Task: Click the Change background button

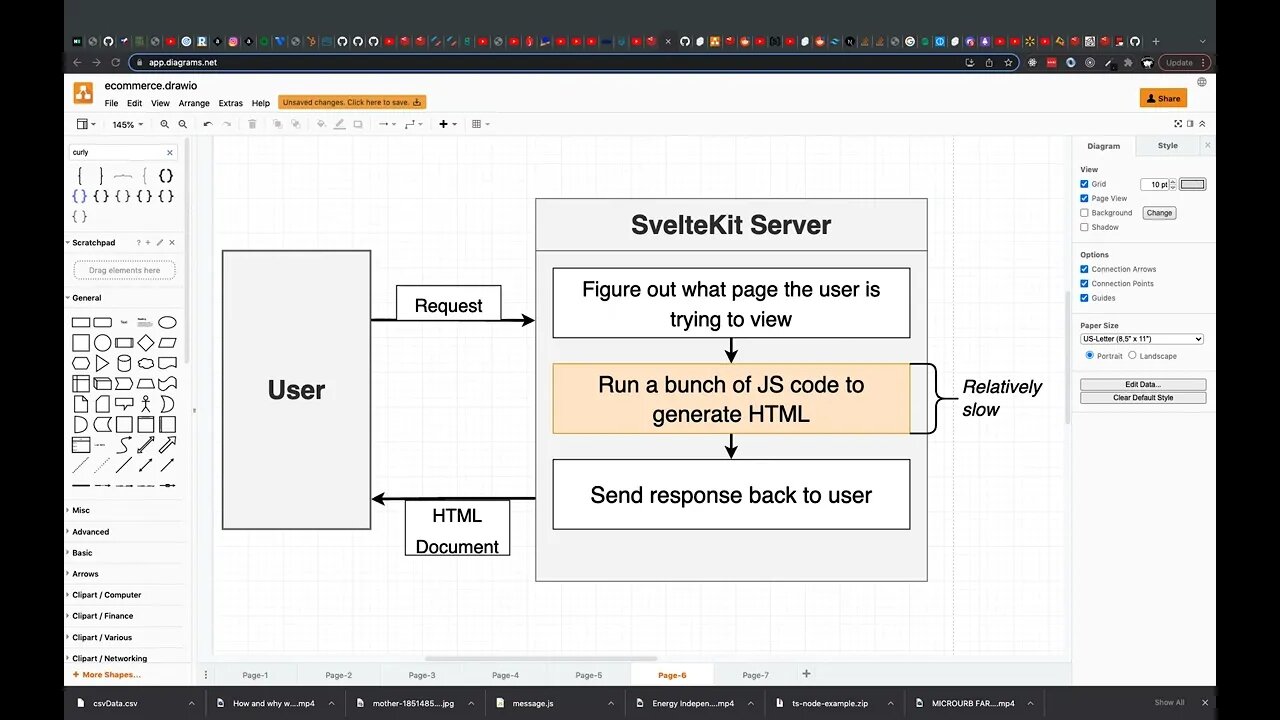Action: click(x=1159, y=213)
